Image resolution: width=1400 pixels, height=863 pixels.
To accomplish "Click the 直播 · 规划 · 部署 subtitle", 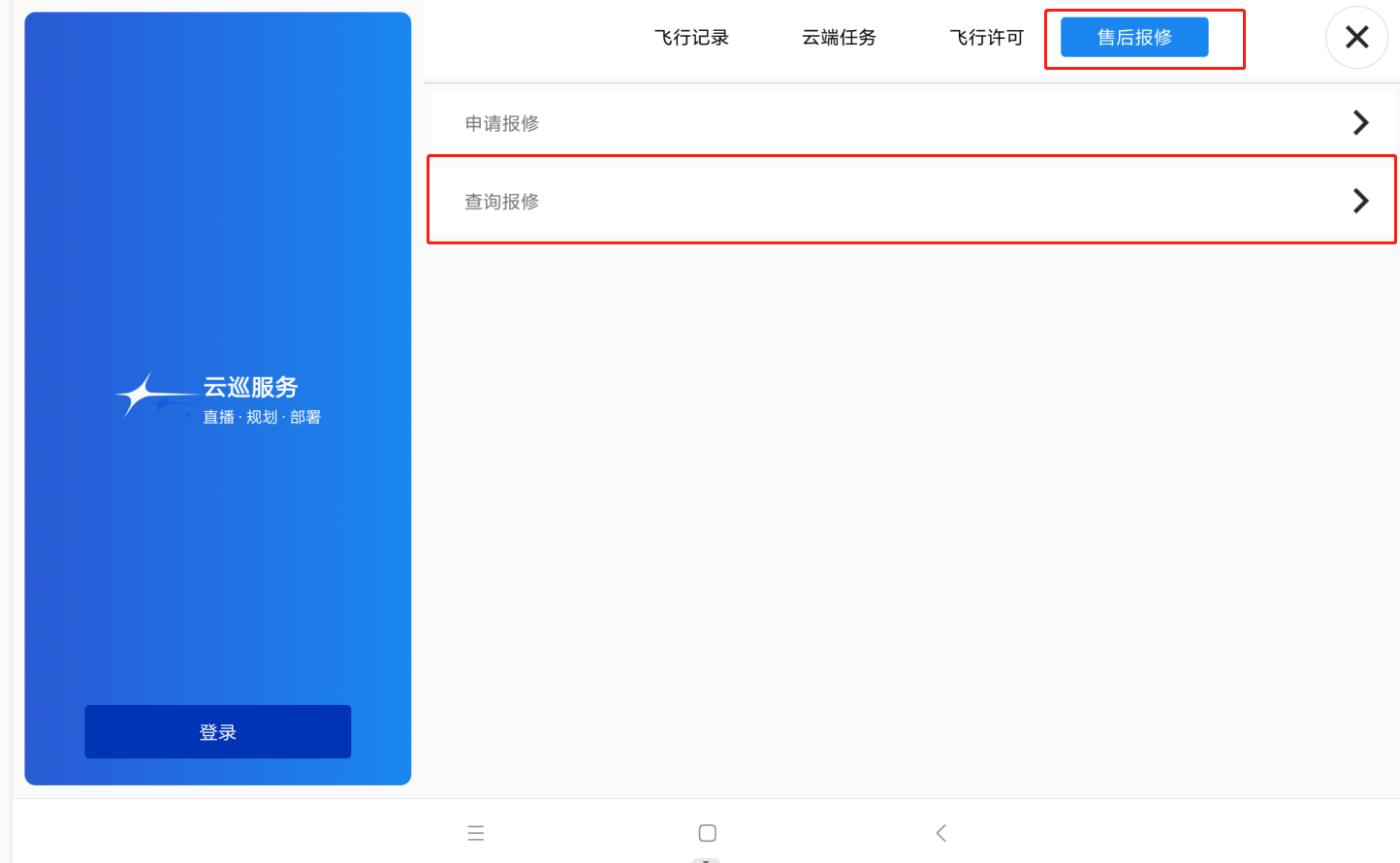I will [262, 417].
